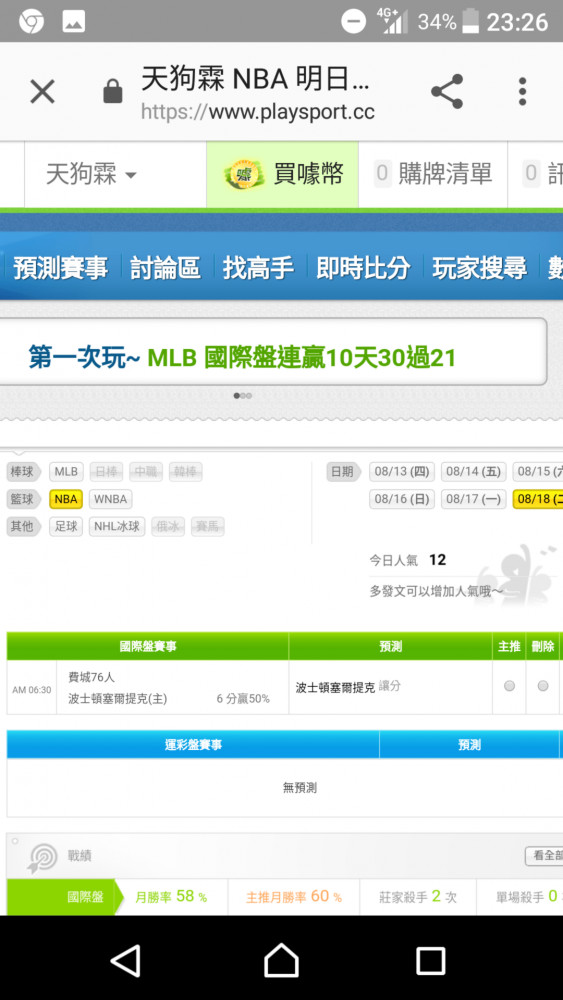Open 預測賽事 menu
The width and height of the screenshot is (563, 1000).
pyautogui.click(x=61, y=268)
